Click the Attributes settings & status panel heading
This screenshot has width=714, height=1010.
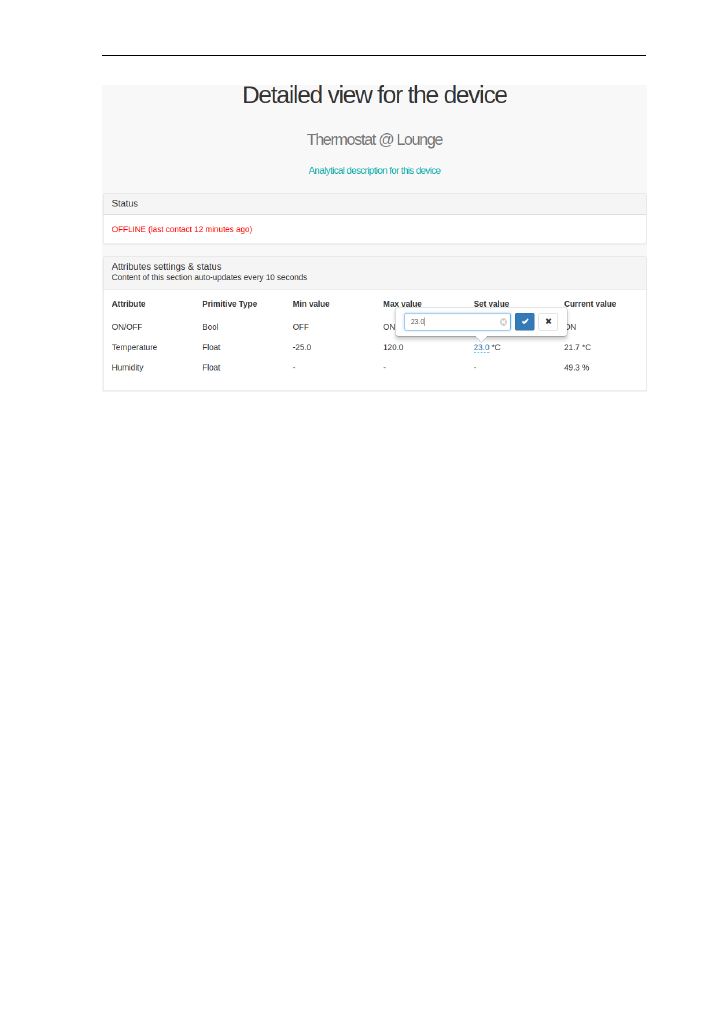pos(166,267)
